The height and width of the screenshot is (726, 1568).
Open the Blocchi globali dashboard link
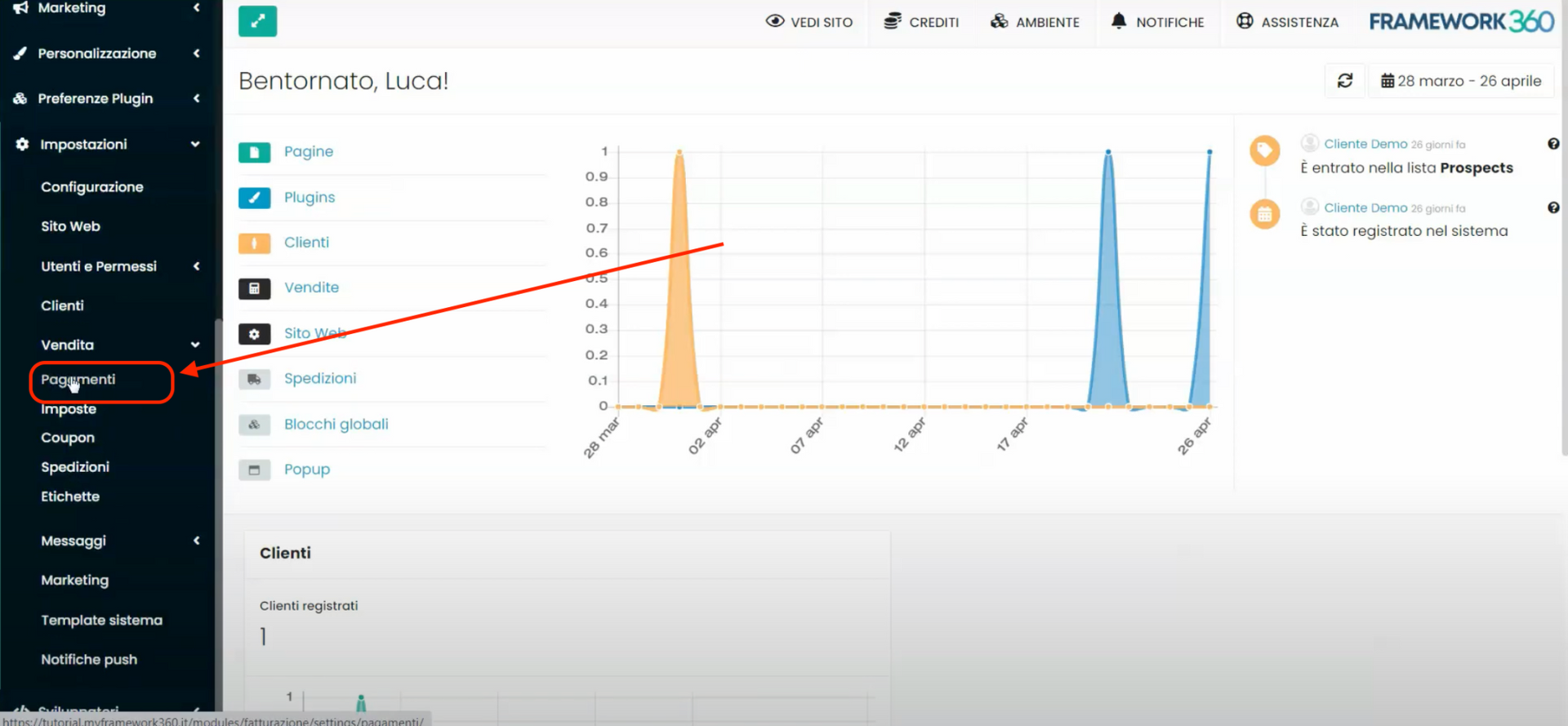(336, 425)
